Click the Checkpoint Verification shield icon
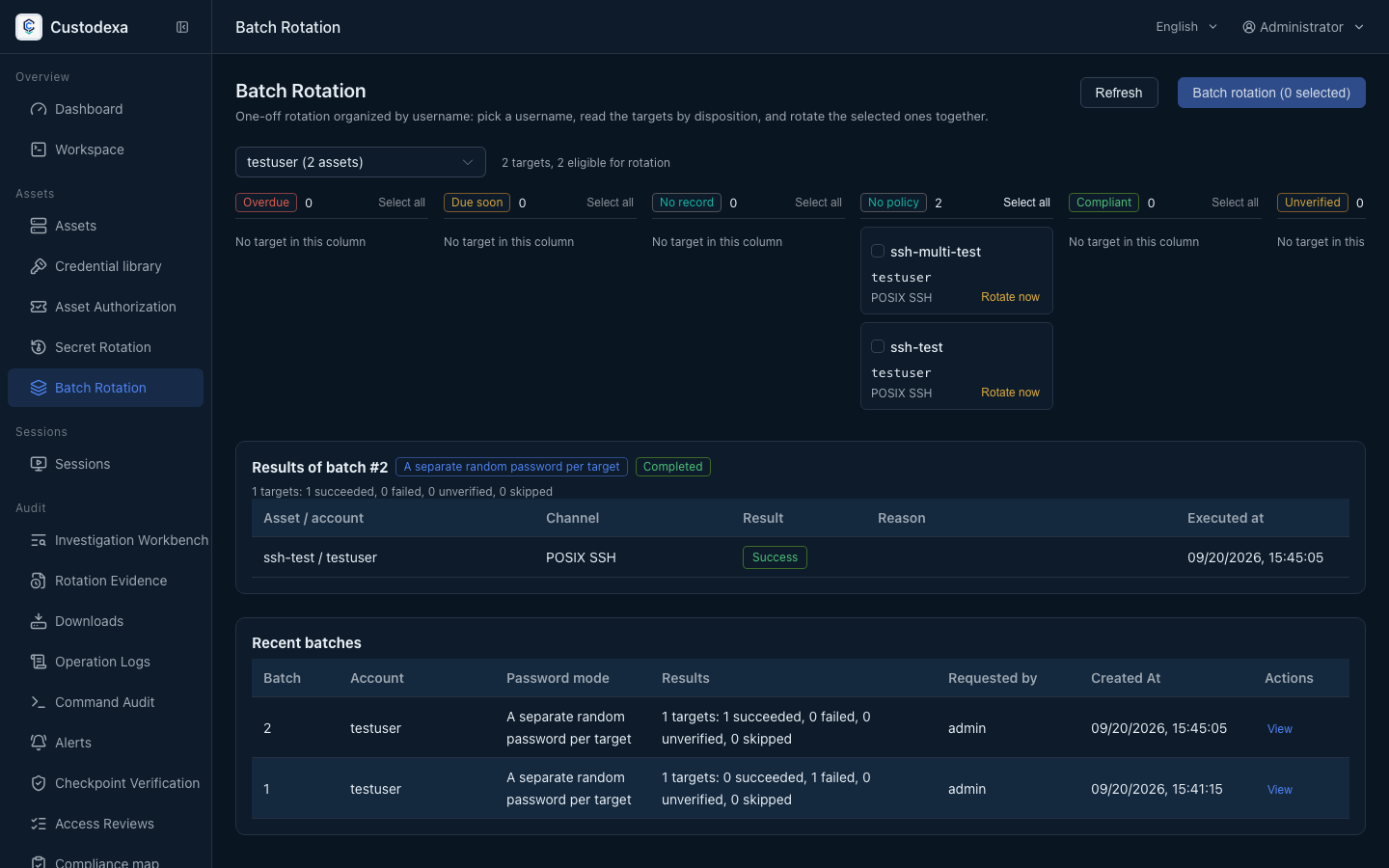 click(39, 783)
